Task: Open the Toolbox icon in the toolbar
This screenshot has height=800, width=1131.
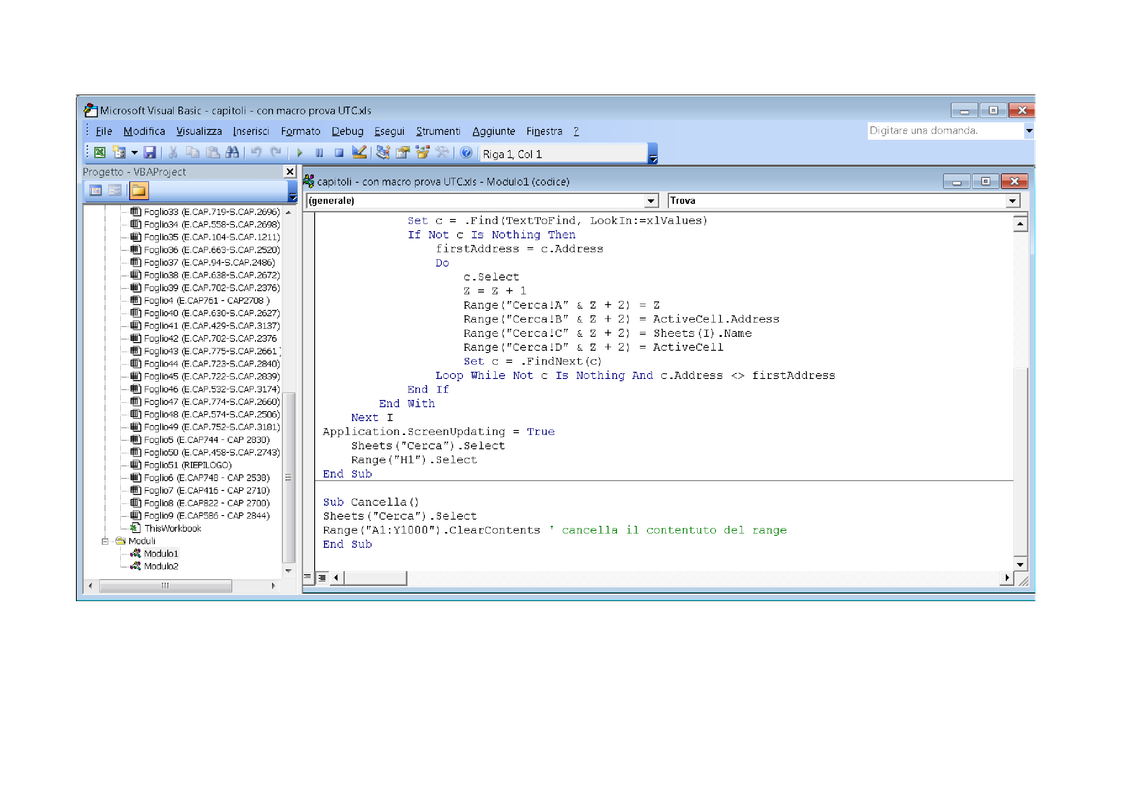Action: click(441, 153)
